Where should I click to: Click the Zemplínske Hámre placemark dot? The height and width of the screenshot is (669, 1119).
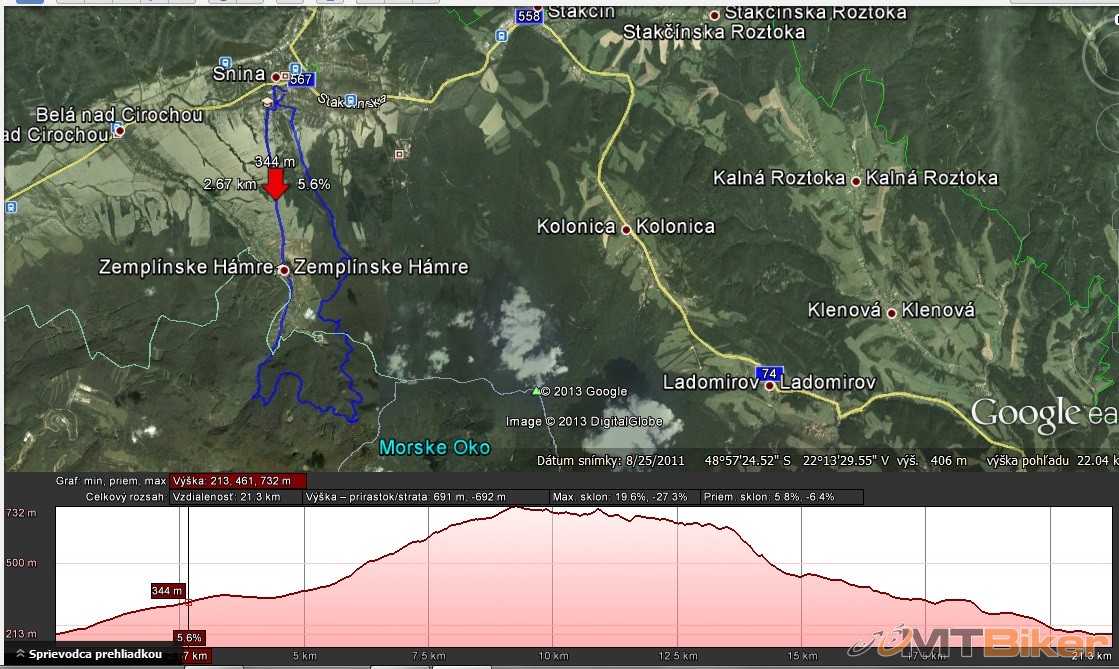(x=284, y=269)
